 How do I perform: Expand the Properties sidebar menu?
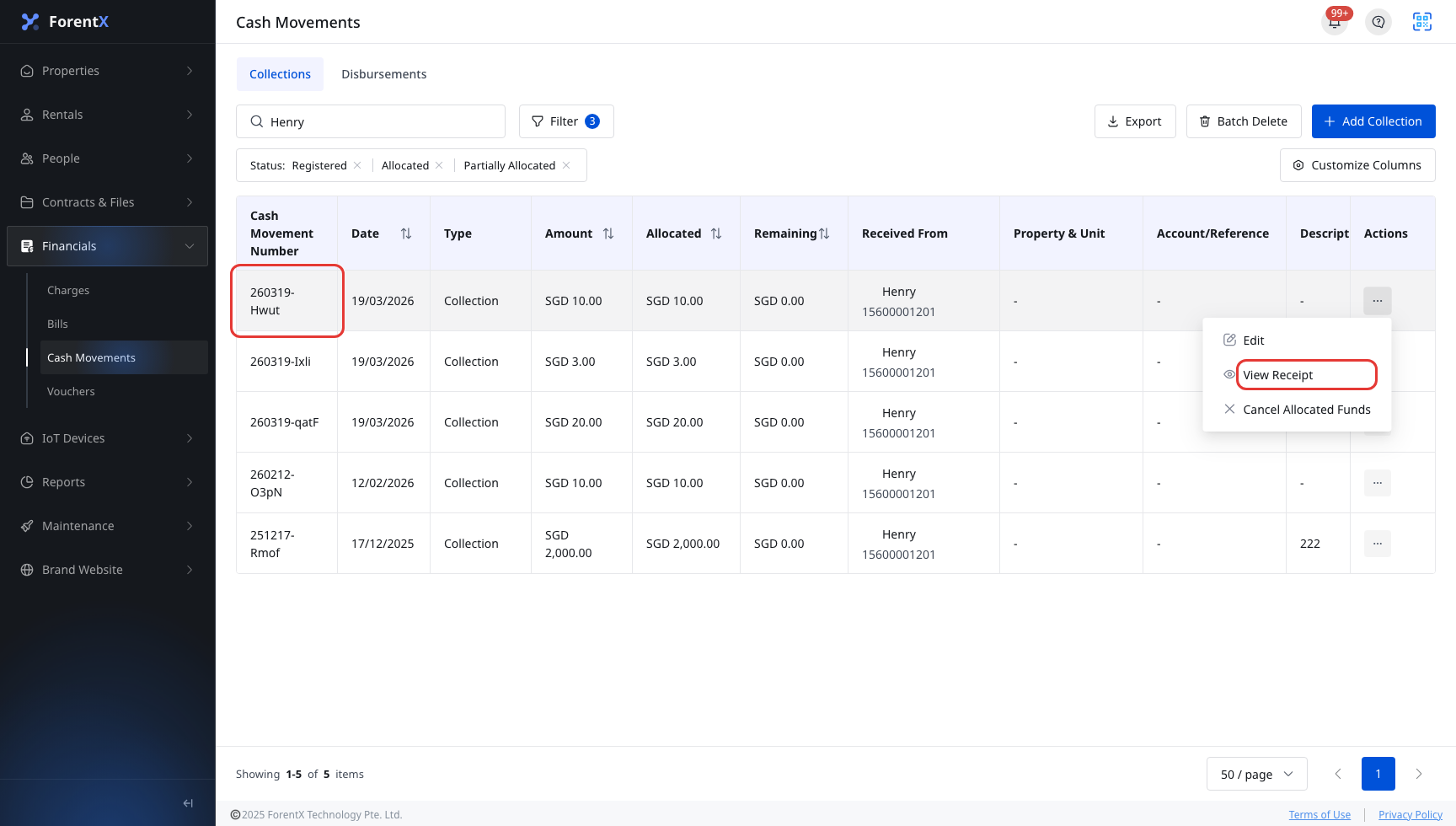tap(107, 71)
